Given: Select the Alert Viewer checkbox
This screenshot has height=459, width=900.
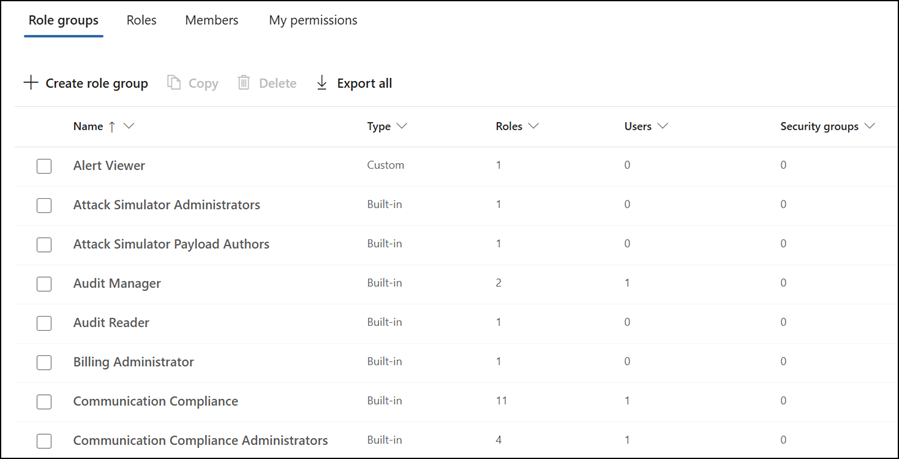Looking at the screenshot, I should pos(44,166).
